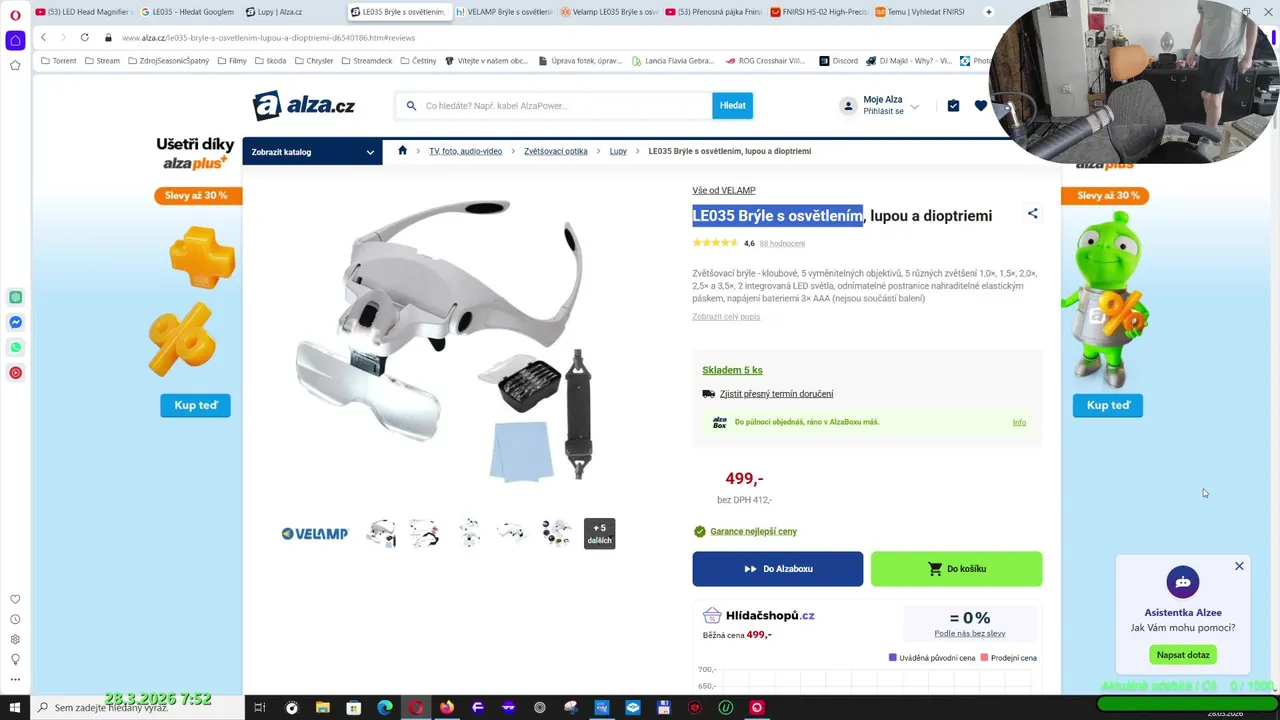Image resolution: width=1280 pixels, height=720 pixels.
Task: Open favorites heart icon in header
Action: click(980, 105)
